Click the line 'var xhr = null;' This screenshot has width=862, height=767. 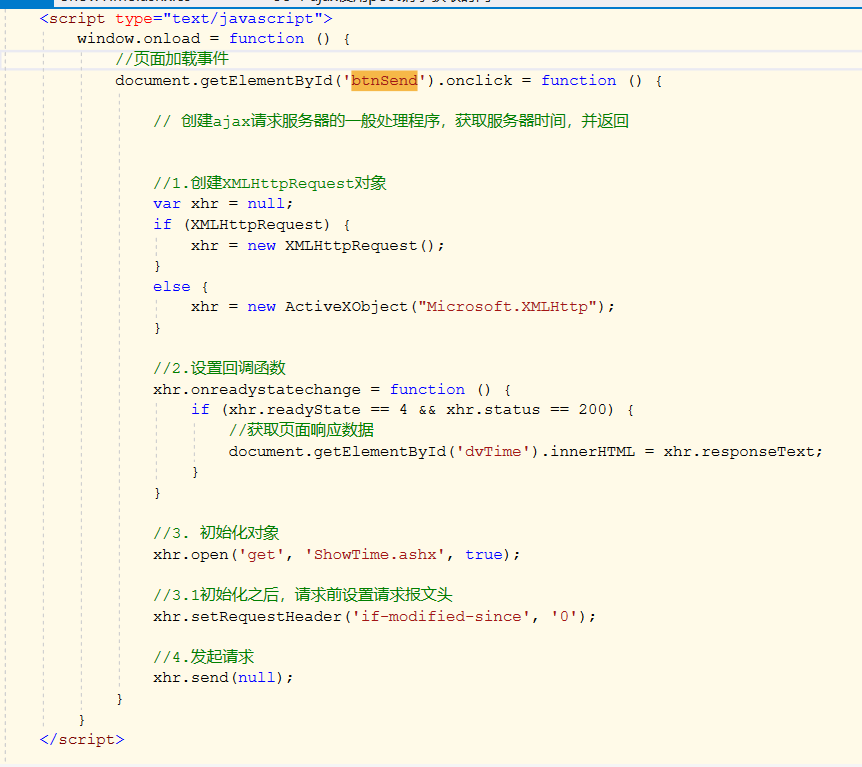pyautogui.click(x=223, y=204)
